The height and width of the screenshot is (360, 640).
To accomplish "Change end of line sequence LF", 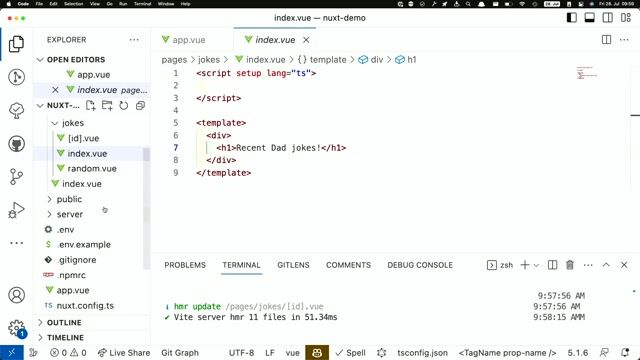I will click(x=270, y=353).
